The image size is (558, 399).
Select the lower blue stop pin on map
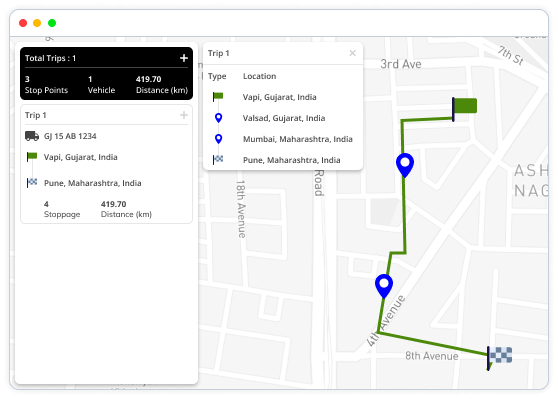click(x=384, y=286)
